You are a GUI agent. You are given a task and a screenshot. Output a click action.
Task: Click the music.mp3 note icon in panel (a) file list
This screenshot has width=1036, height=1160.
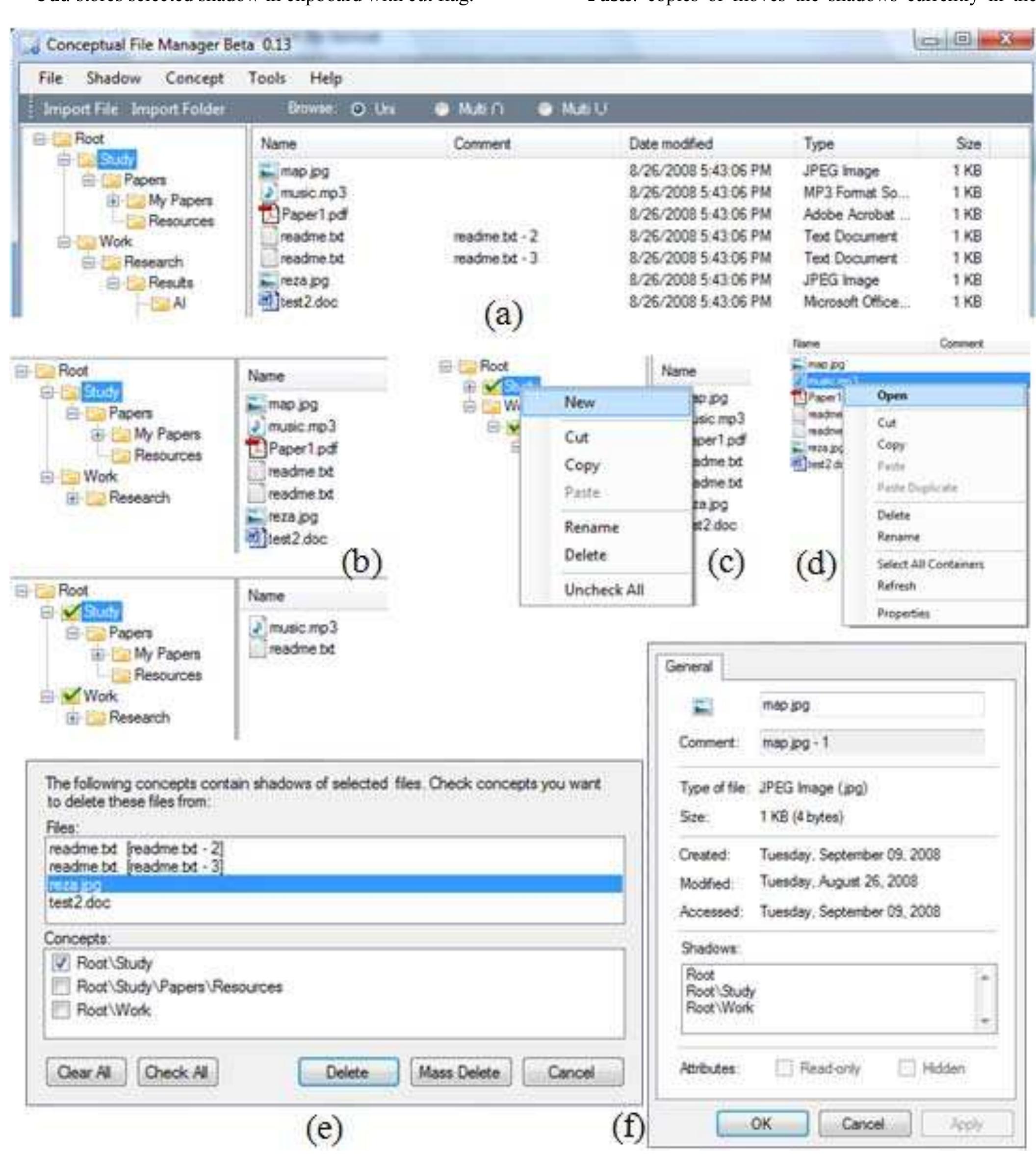pos(270,192)
